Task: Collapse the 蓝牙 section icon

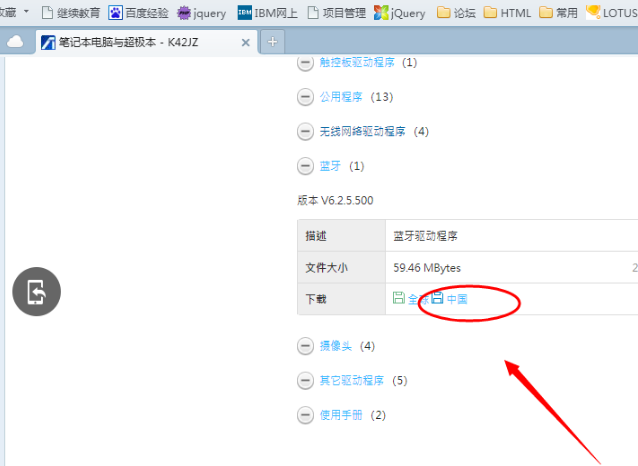Action: [x=305, y=166]
